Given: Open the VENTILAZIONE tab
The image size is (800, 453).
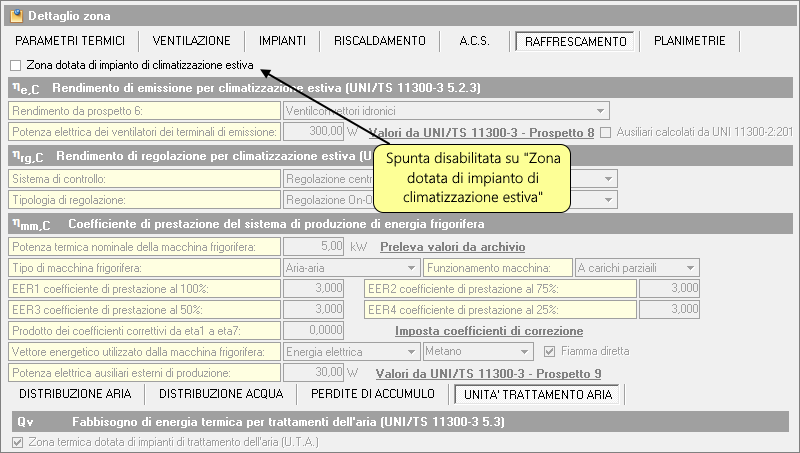Looking at the screenshot, I should tap(192, 41).
